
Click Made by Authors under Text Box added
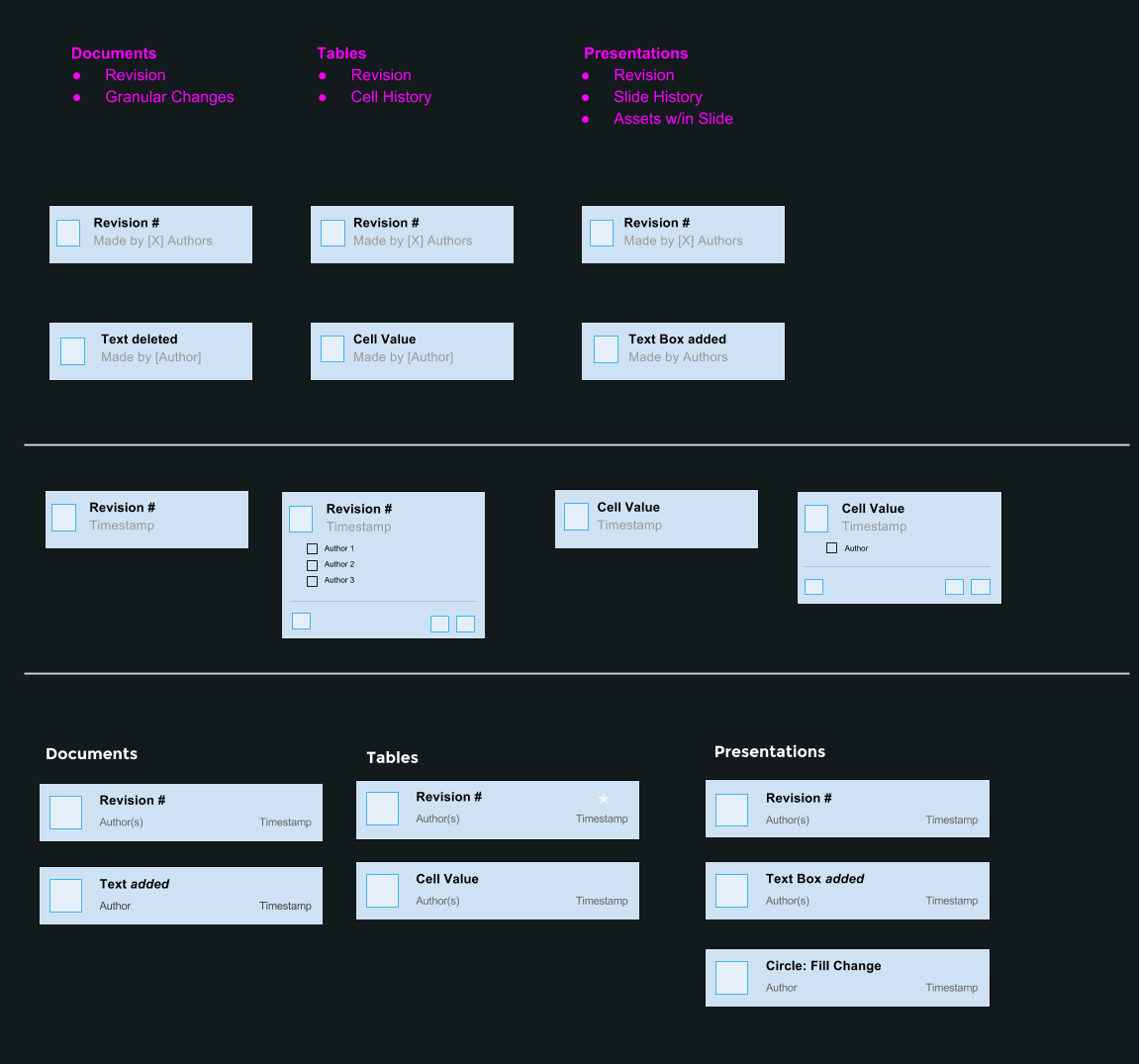click(678, 357)
